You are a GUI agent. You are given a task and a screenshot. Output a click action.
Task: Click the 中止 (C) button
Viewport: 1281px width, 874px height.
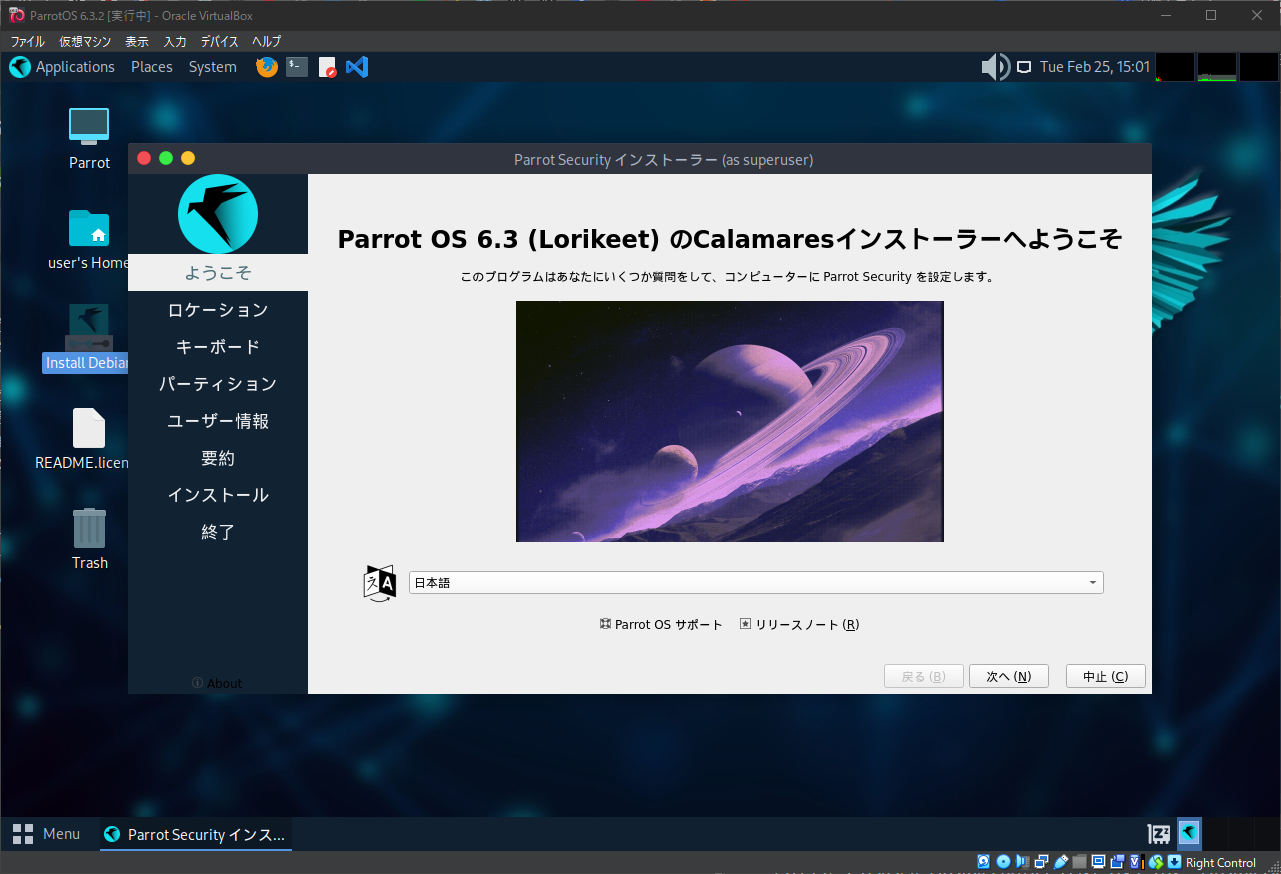[x=1105, y=676]
